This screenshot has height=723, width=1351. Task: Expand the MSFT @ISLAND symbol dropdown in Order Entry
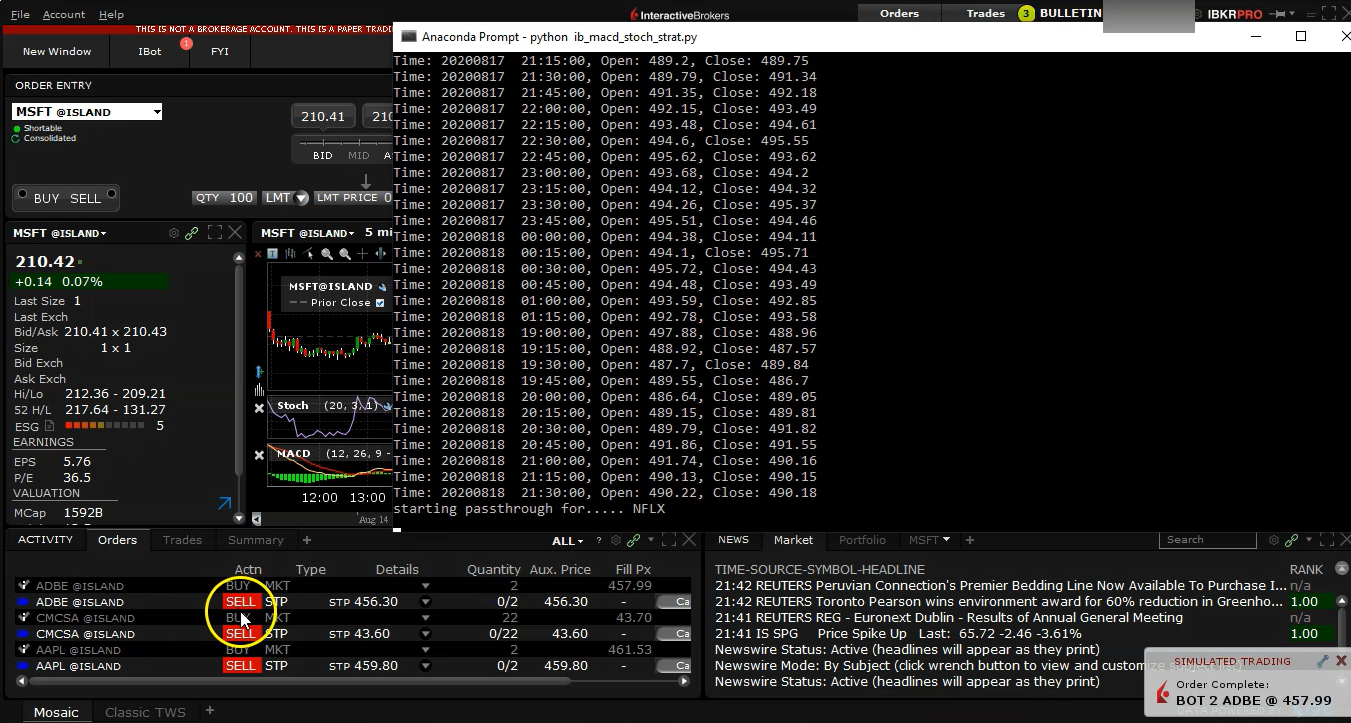157,112
